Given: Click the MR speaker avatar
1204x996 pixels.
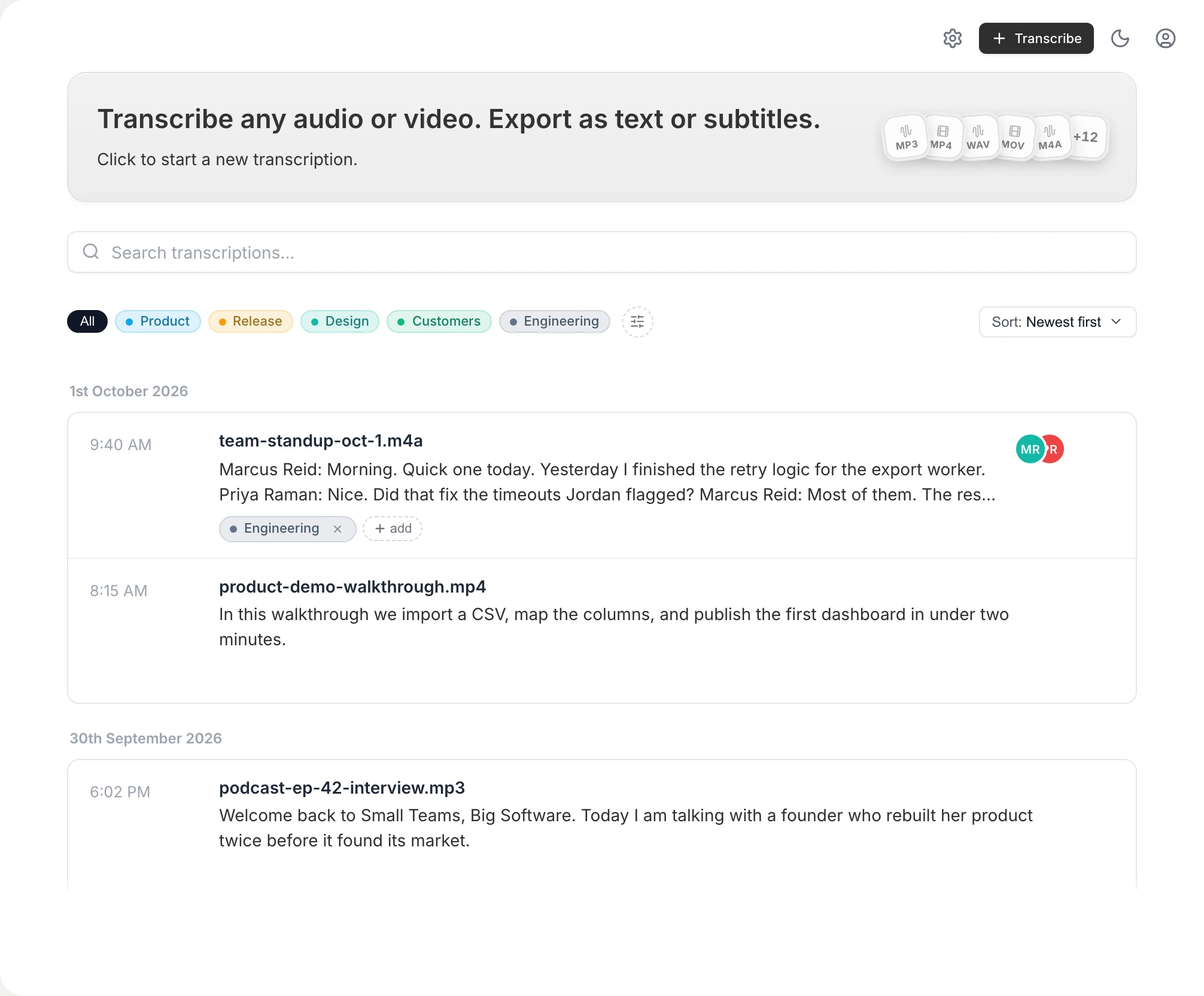Looking at the screenshot, I should click(x=1029, y=450).
